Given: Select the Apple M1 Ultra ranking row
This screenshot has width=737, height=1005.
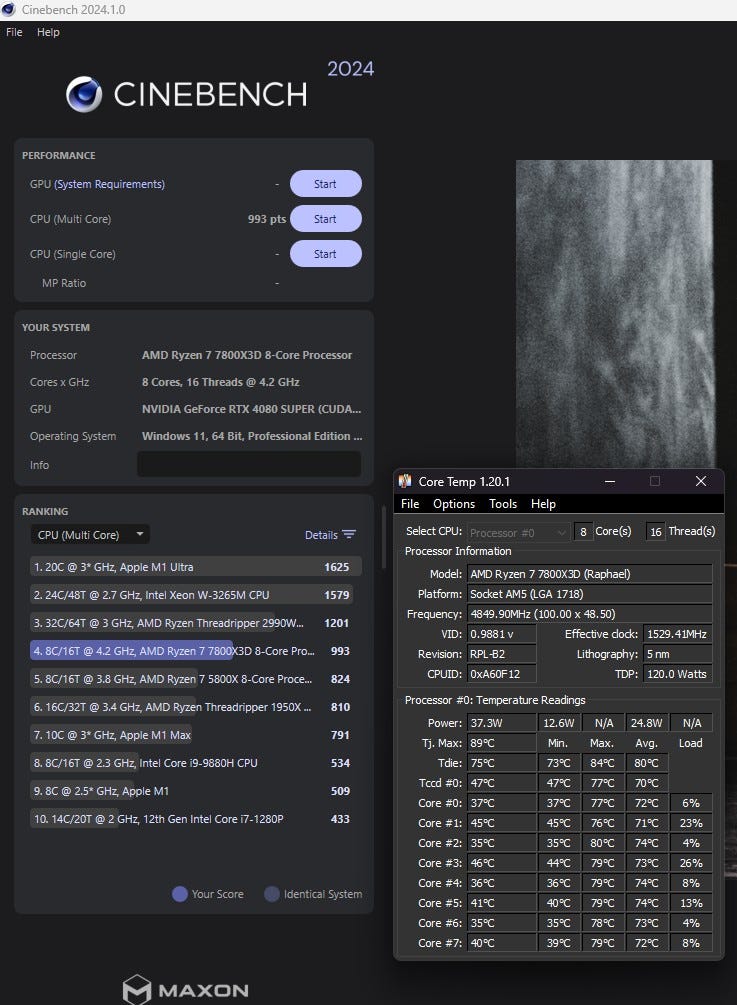Looking at the screenshot, I should pyautogui.click(x=195, y=567).
